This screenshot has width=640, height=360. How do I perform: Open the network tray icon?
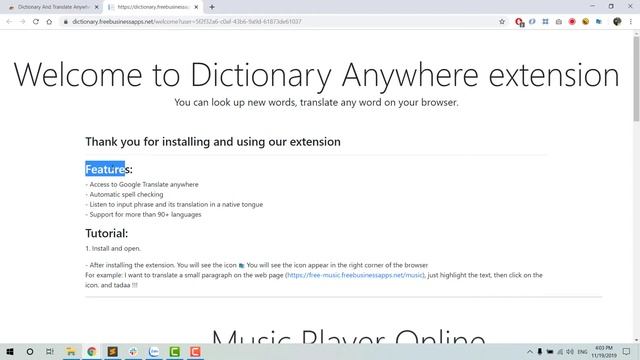click(560, 351)
